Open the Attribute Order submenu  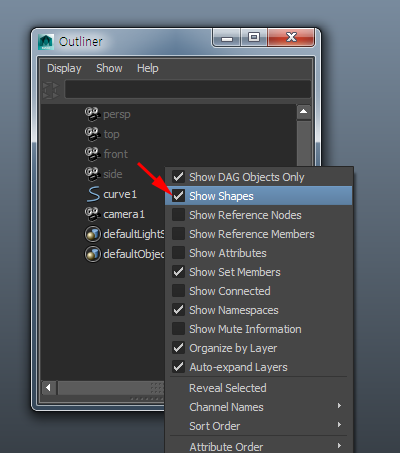tap(259, 446)
